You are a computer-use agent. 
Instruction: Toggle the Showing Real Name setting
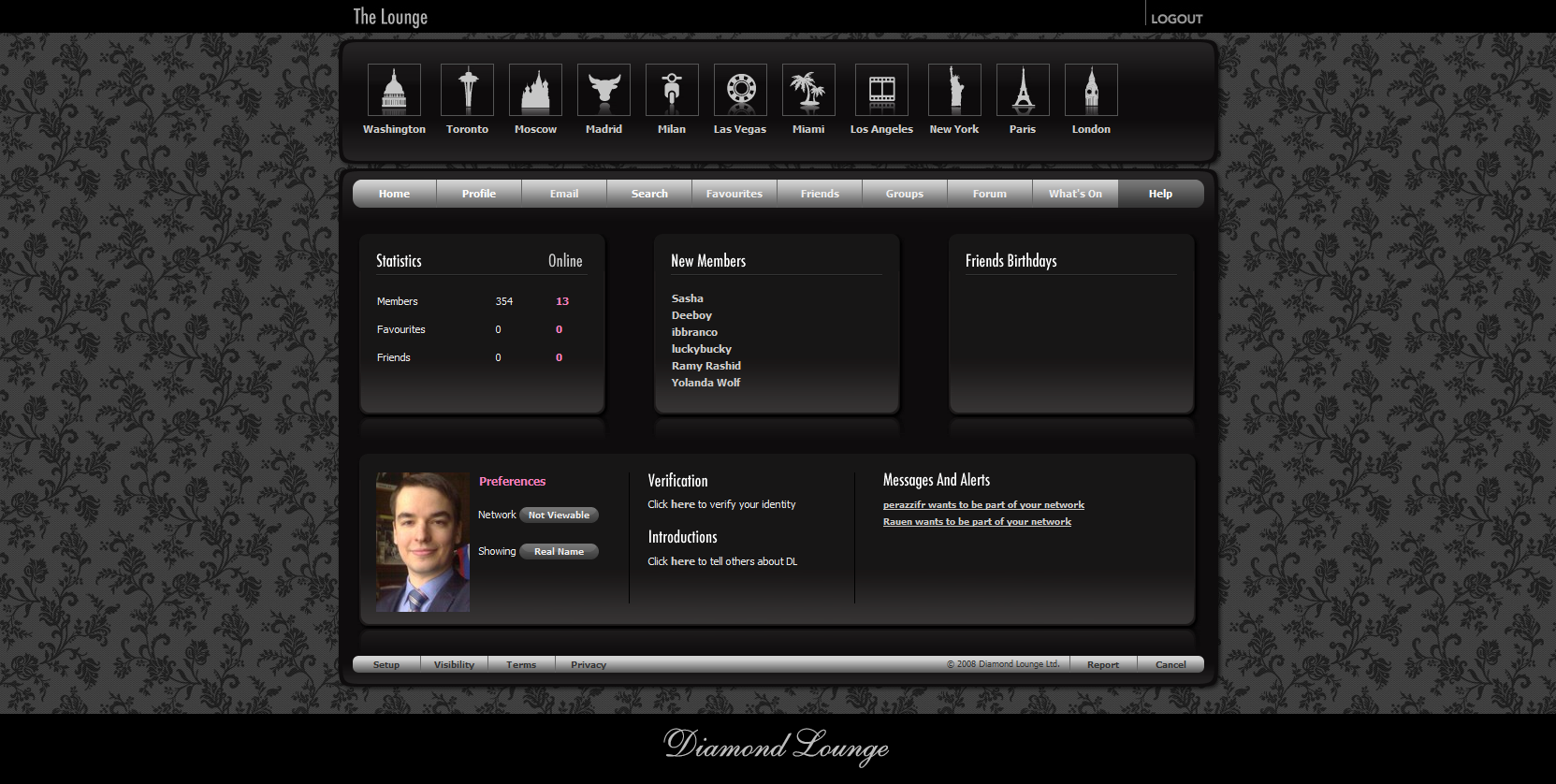(x=559, y=551)
